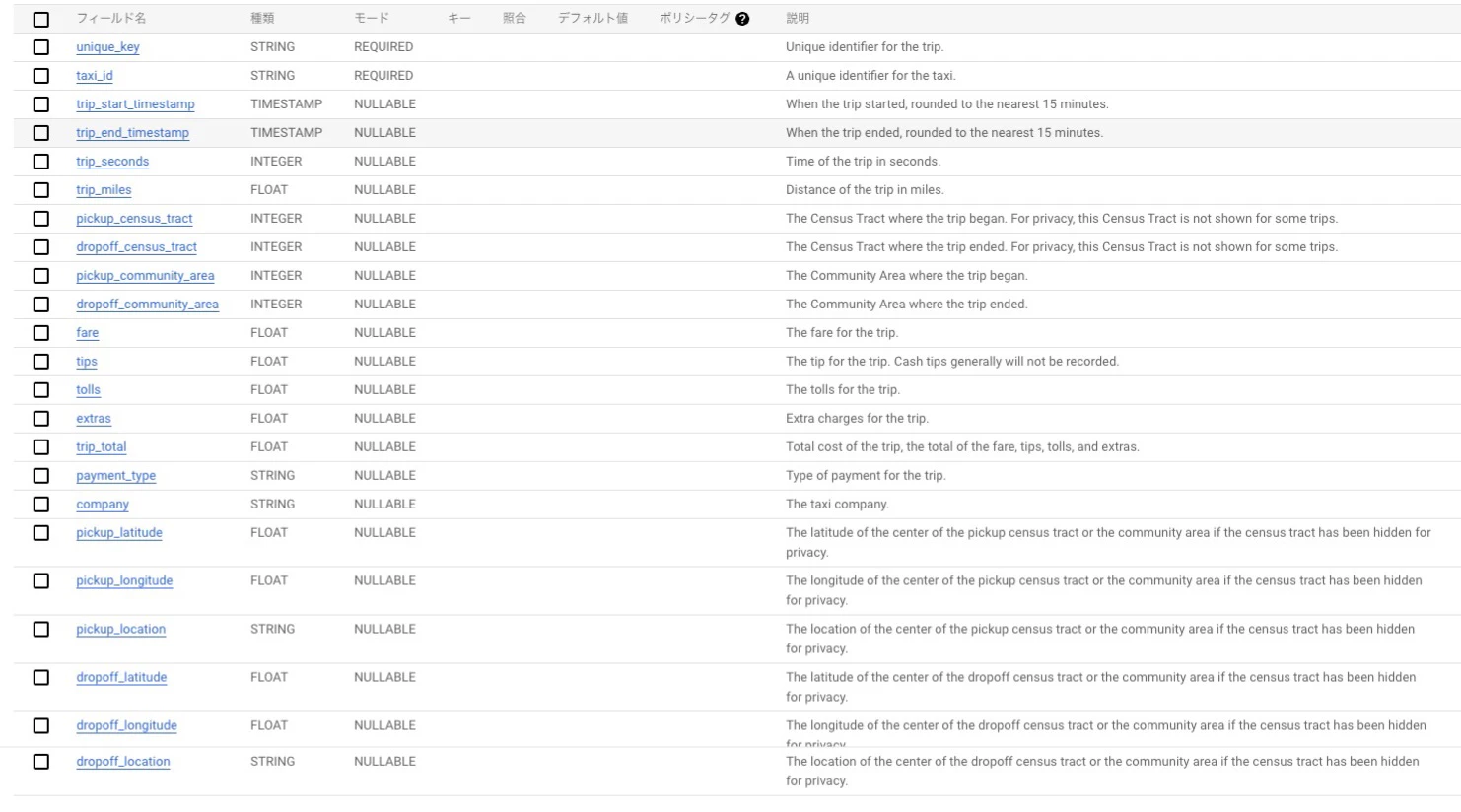Open the dropoff_latitude field link
Screen dimensions: 1461x812
click(x=121, y=678)
